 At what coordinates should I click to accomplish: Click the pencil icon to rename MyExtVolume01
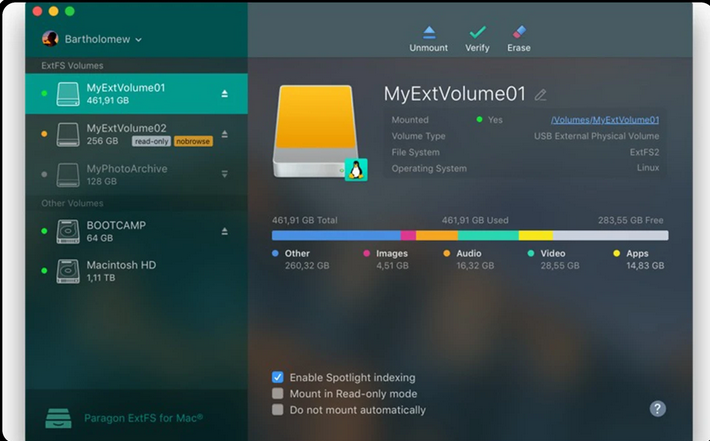(x=540, y=95)
